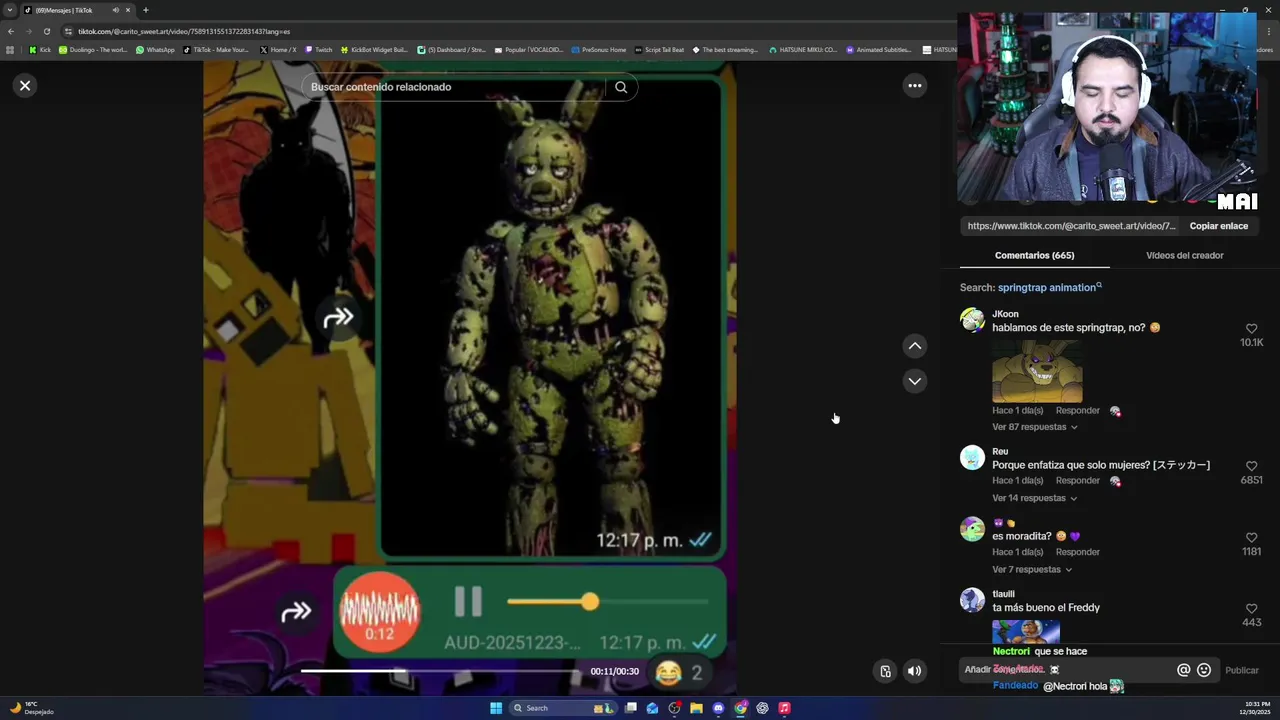Open weather widget in taskbar

(x=30, y=708)
